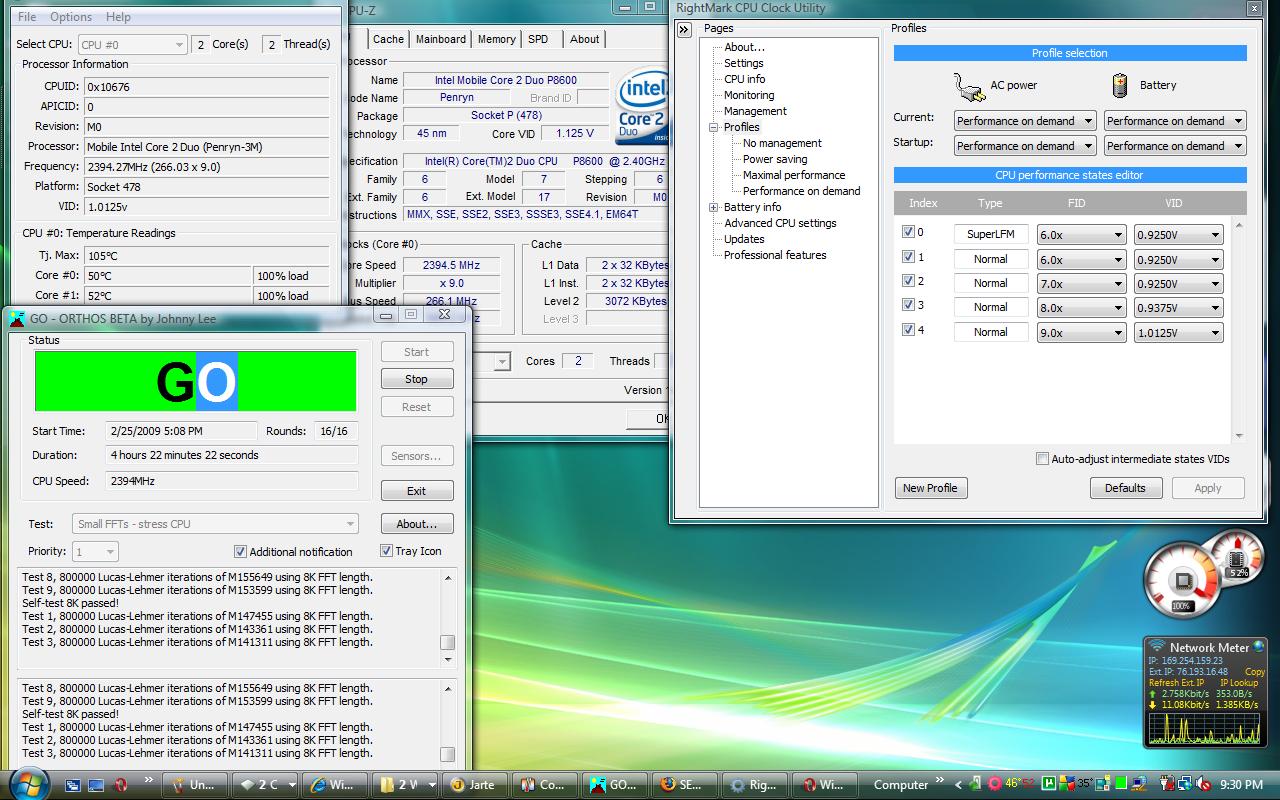Click Refresh Ext. IP in Network Meter
1280x800 pixels.
coord(1176,682)
